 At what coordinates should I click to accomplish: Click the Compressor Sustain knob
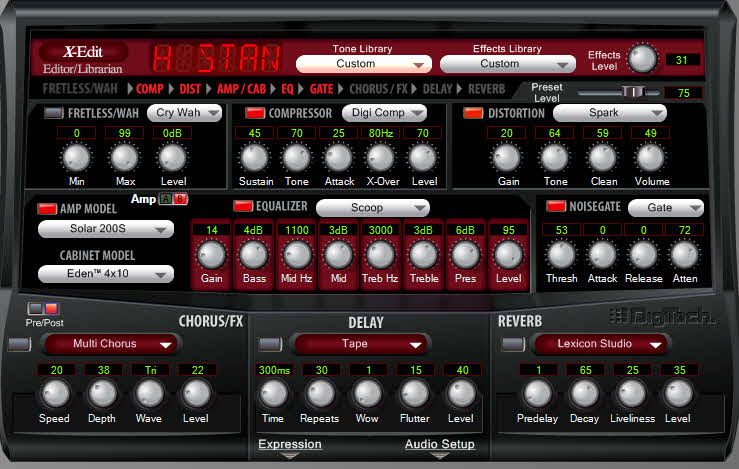click(255, 157)
